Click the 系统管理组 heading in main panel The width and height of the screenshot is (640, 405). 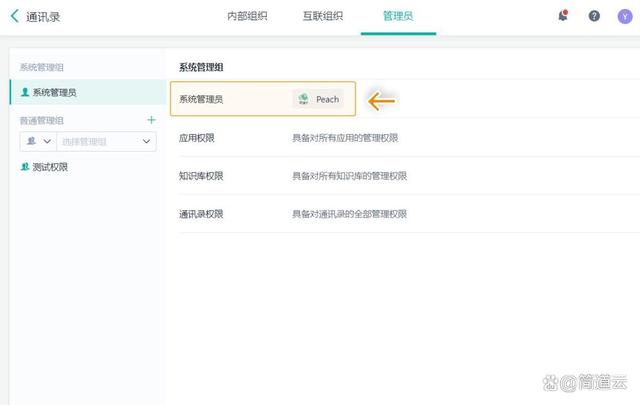point(201,67)
